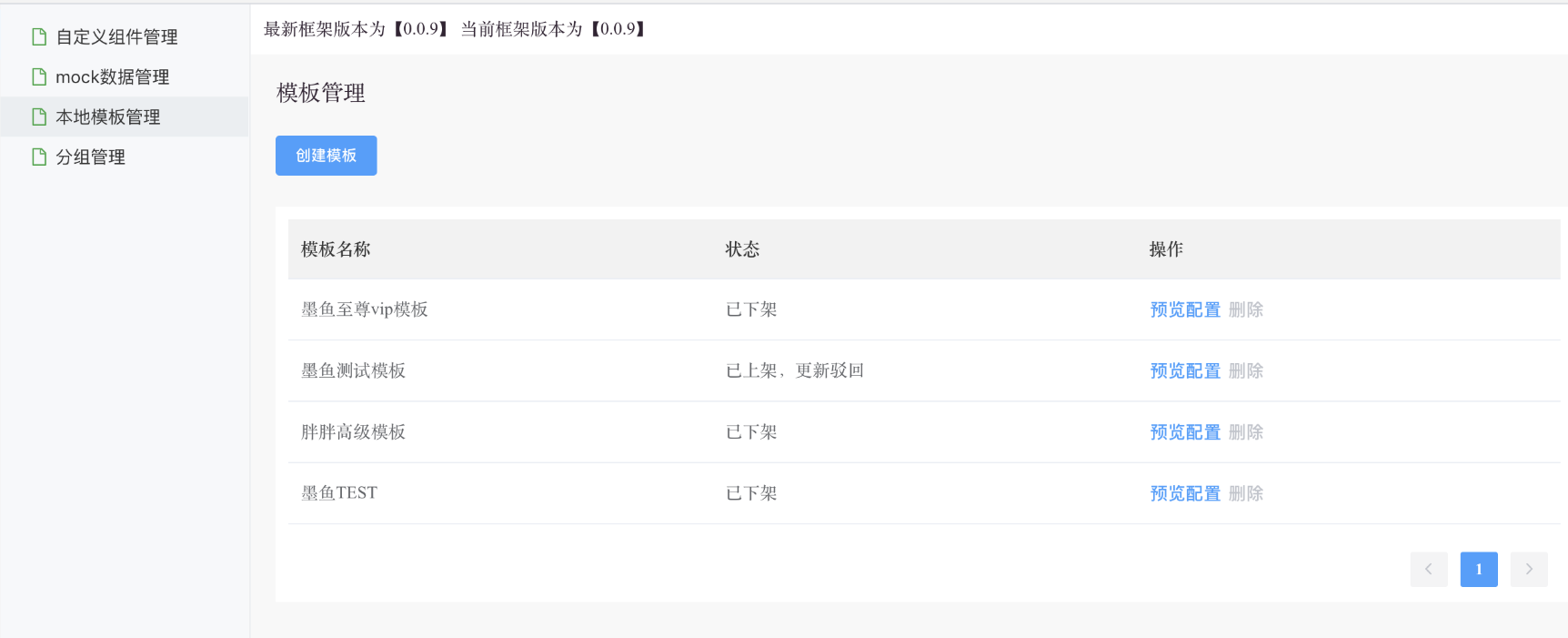Open 预览配置 for 墨鱼测试模板
Screen dimensions: 1568x638
1185,371
